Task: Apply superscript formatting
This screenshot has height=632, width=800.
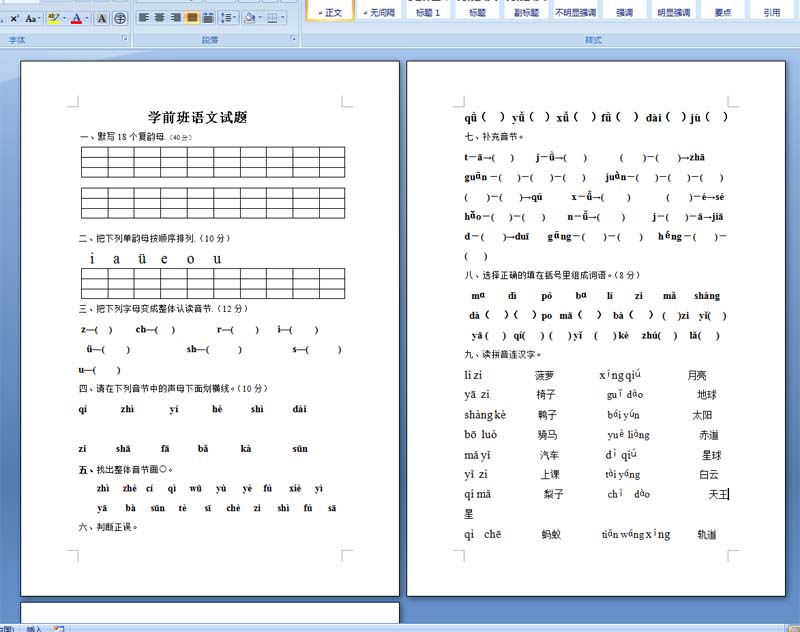Action: pos(14,19)
